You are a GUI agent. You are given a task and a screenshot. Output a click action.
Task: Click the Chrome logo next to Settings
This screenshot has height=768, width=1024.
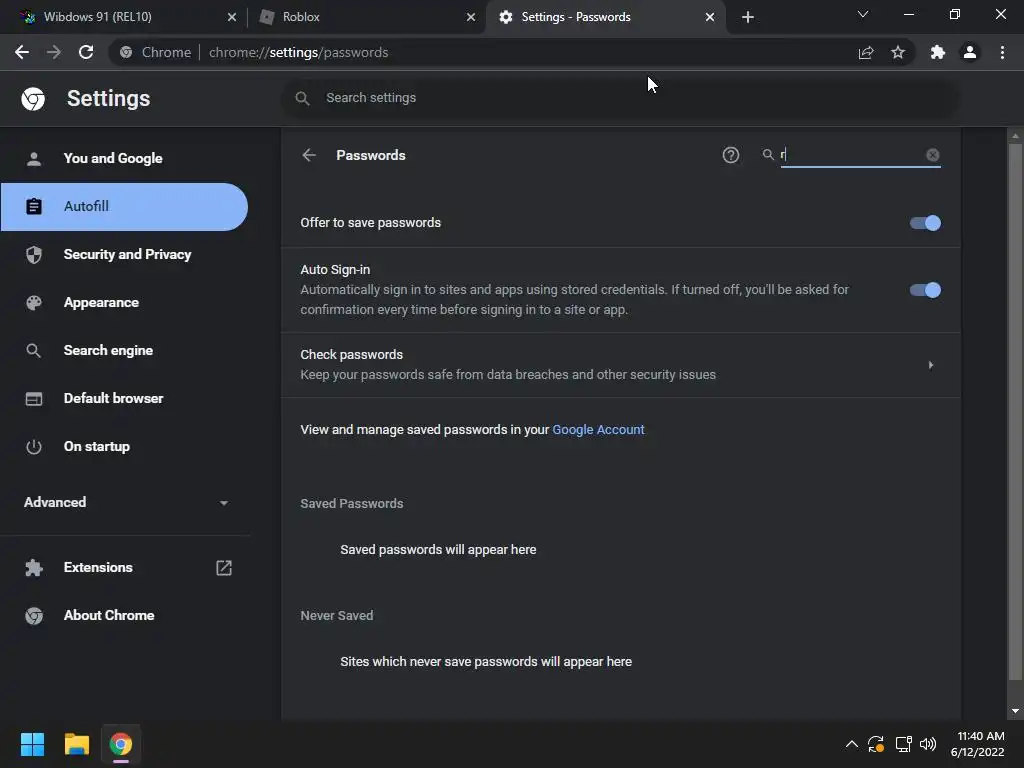click(33, 99)
